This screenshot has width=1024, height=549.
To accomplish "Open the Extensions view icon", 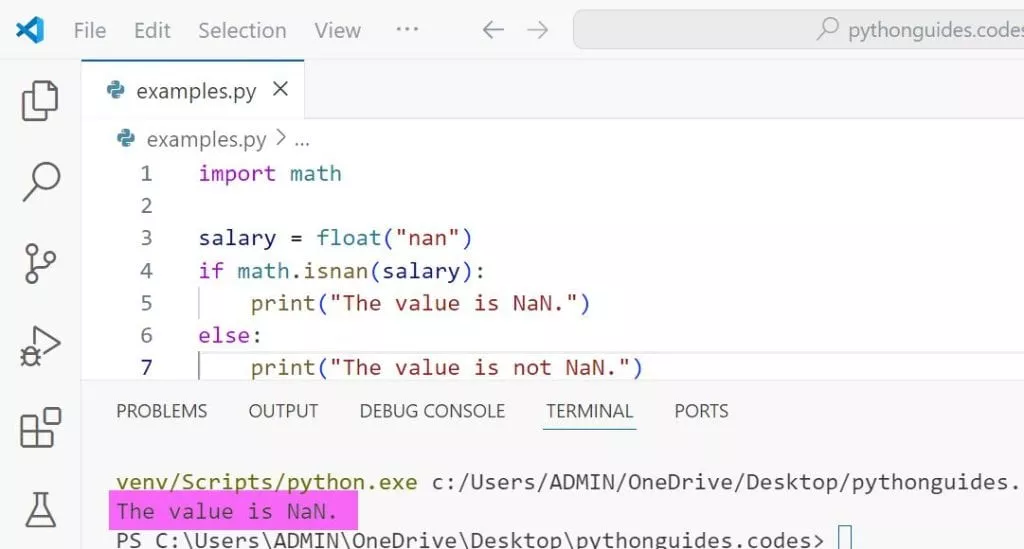I will pos(41,428).
